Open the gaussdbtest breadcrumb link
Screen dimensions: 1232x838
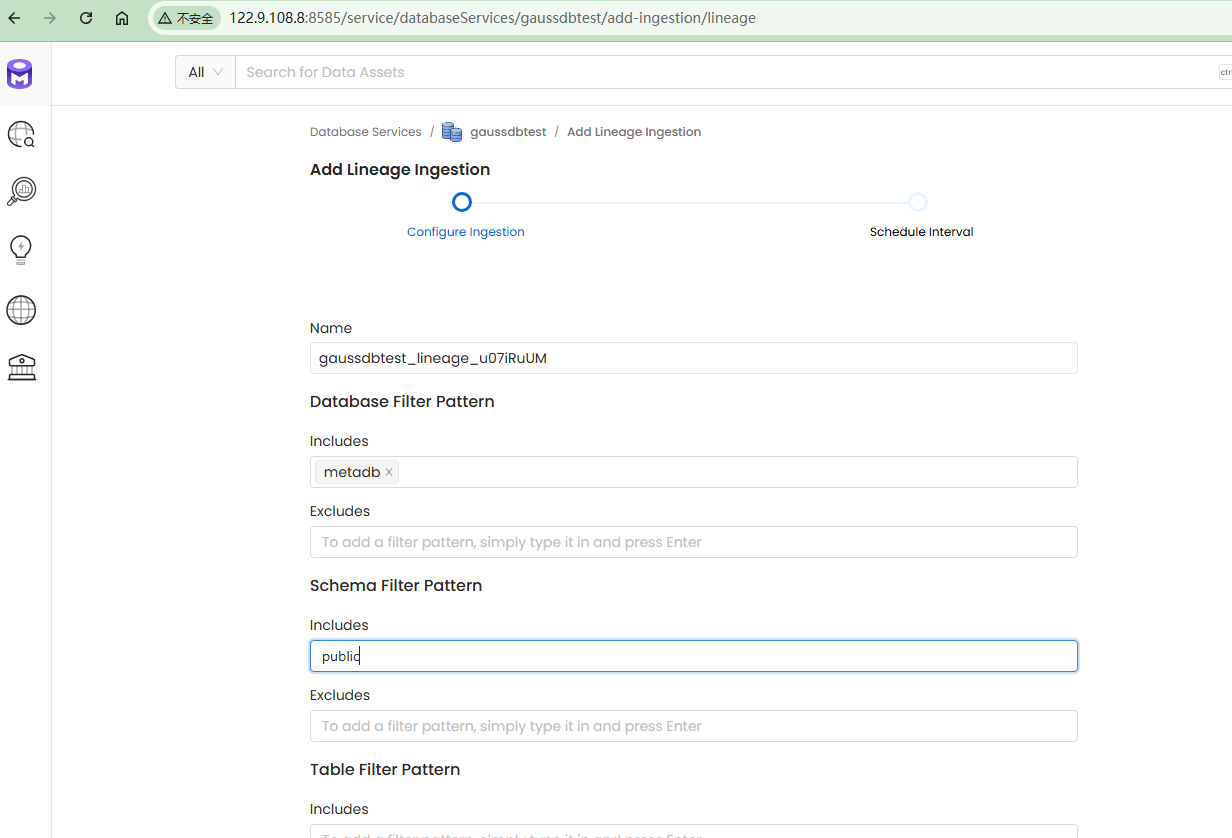[x=508, y=132]
